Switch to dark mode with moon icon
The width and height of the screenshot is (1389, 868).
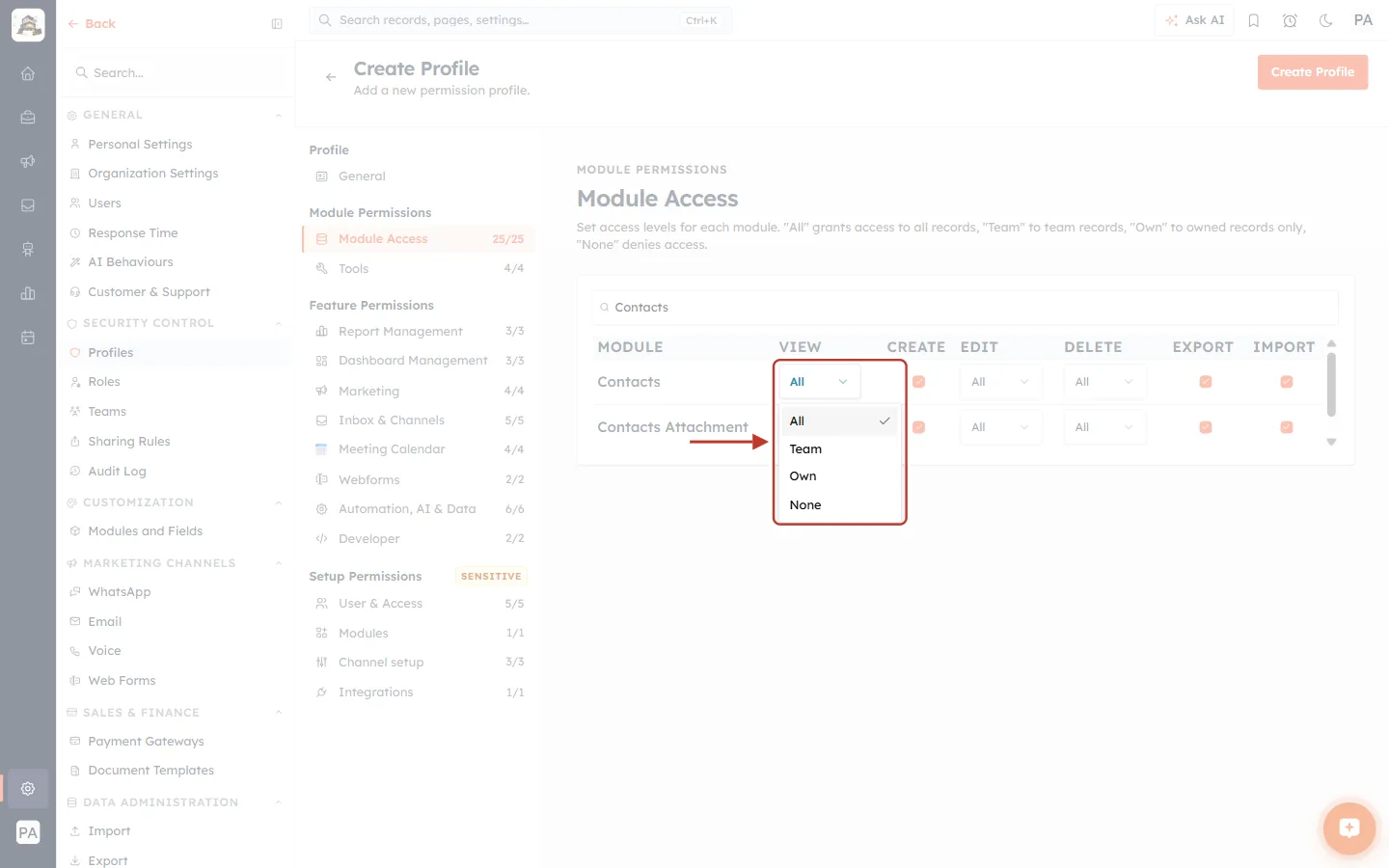point(1326,20)
